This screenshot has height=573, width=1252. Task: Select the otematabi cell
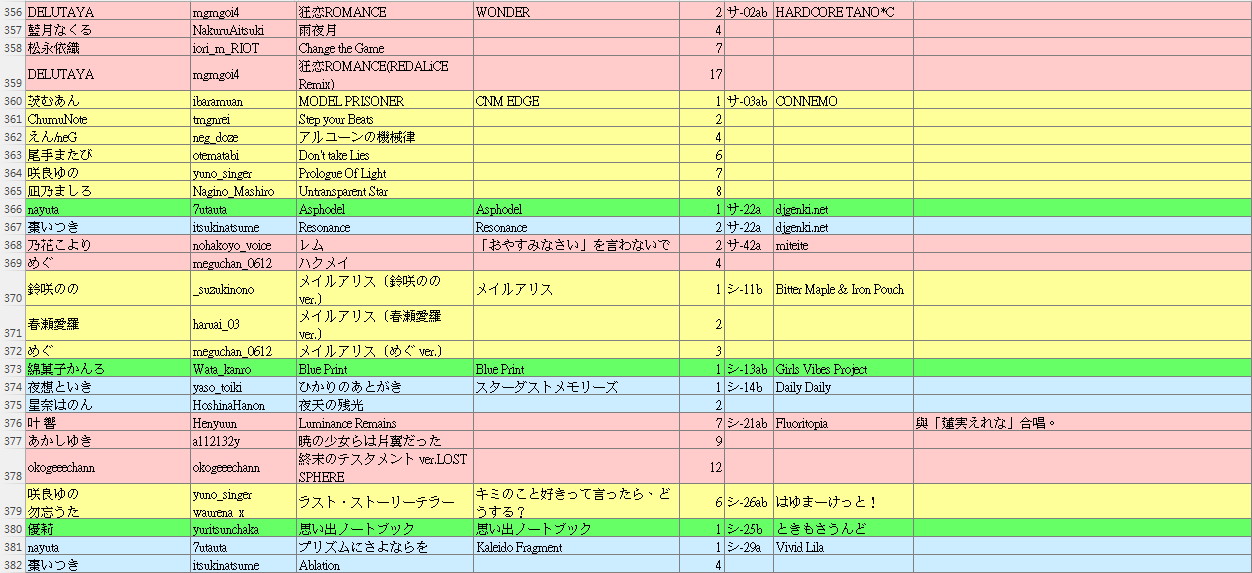tap(242, 155)
